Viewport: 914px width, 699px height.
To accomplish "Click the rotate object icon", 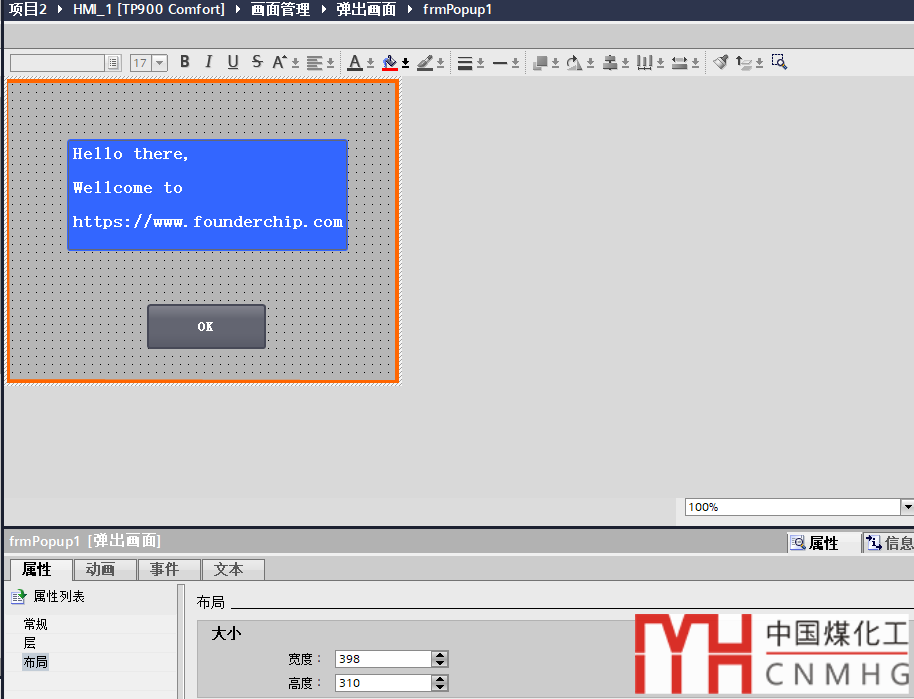I will (x=574, y=62).
